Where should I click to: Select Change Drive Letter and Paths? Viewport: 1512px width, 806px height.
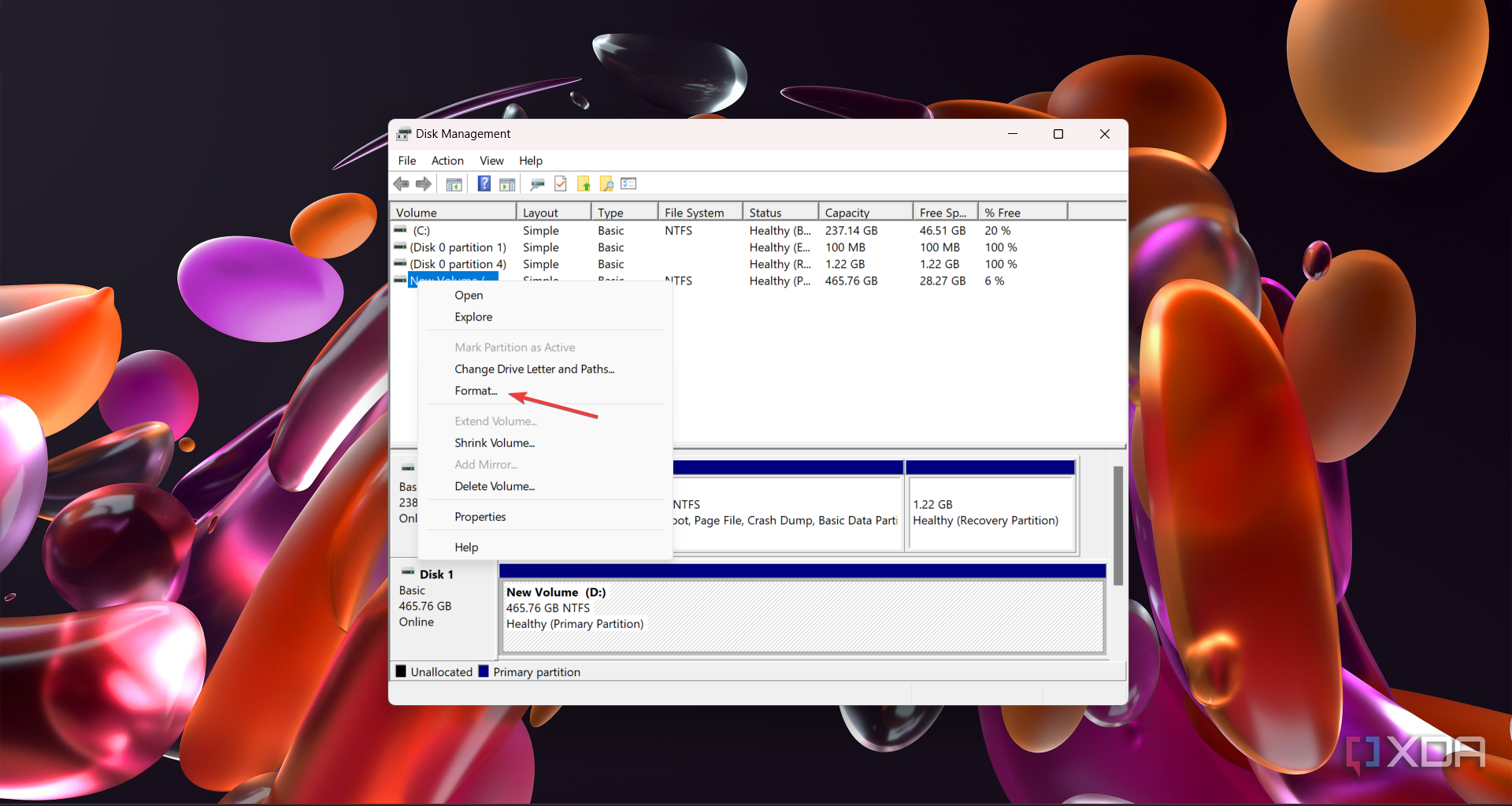click(x=545, y=369)
